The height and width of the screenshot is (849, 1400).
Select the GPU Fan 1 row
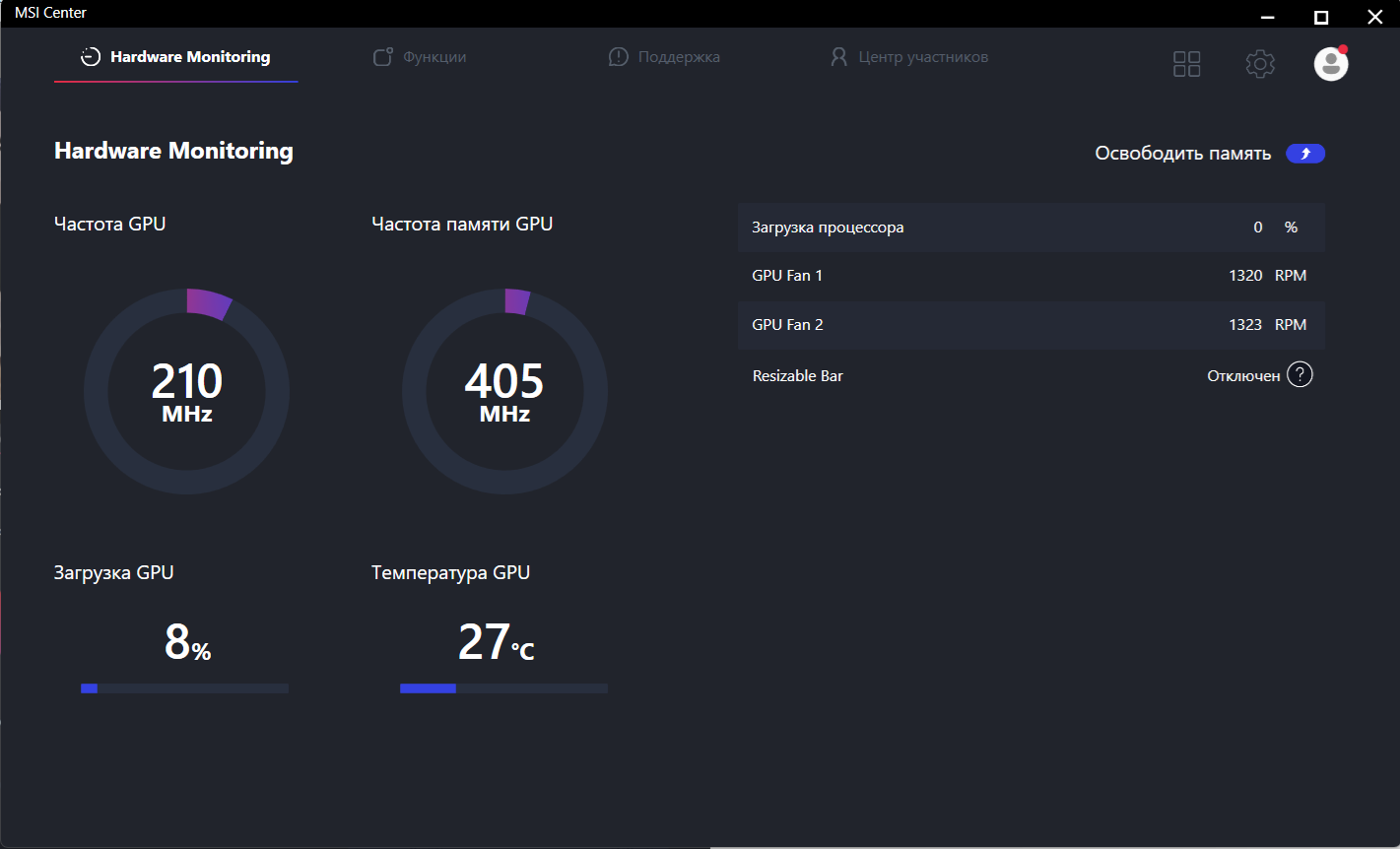pyautogui.click(x=1032, y=276)
